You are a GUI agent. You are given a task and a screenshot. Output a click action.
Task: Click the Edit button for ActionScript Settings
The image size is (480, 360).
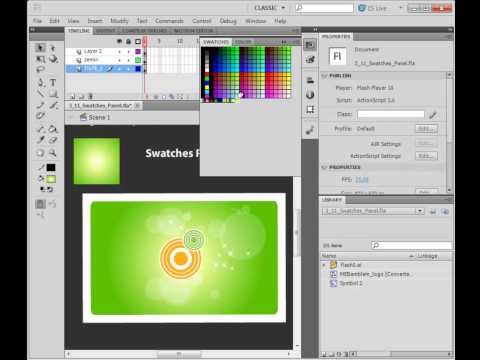[x=426, y=156]
